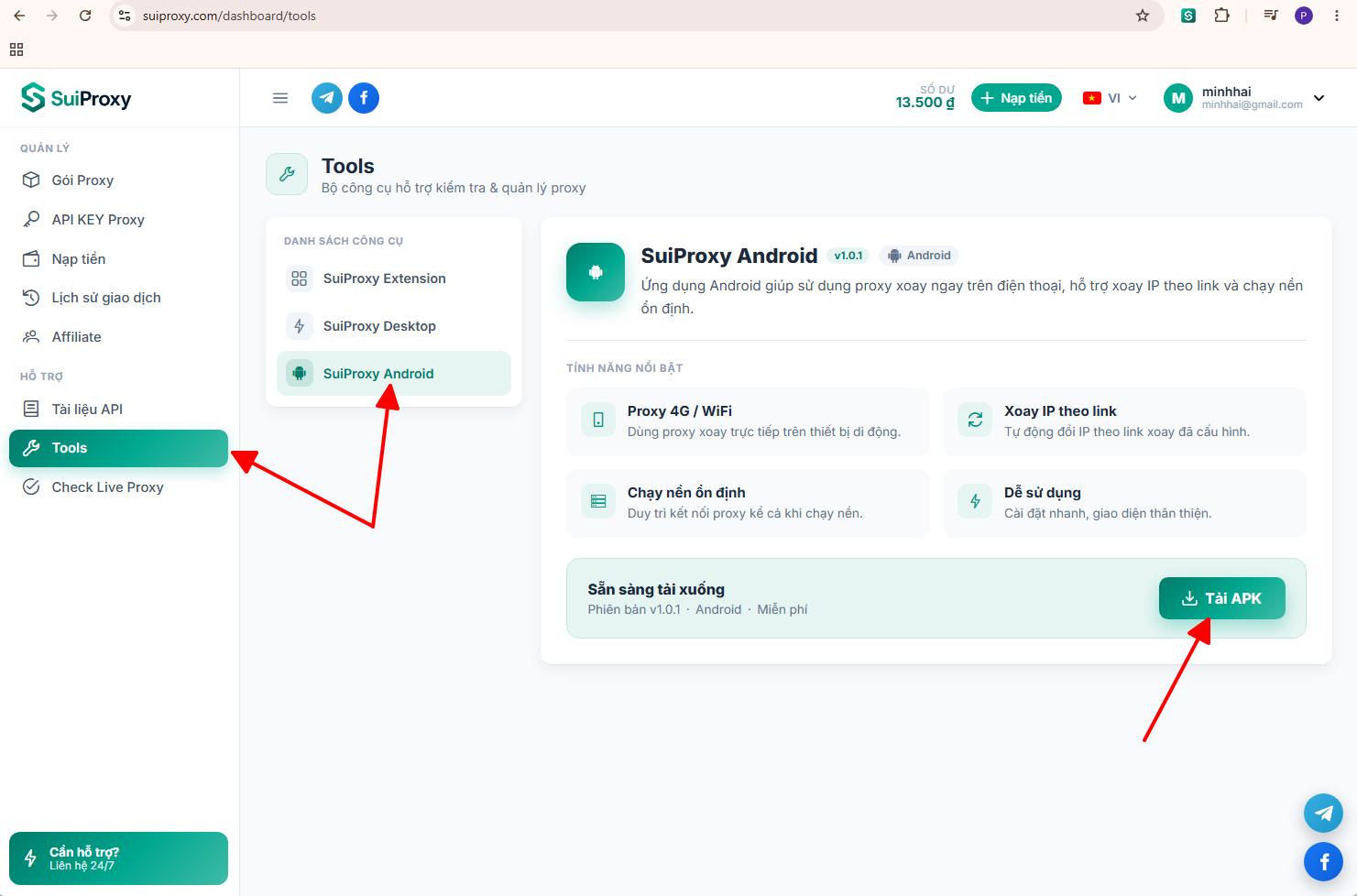Open Gói Proxy in sidebar
1357x896 pixels.
[x=118, y=180]
